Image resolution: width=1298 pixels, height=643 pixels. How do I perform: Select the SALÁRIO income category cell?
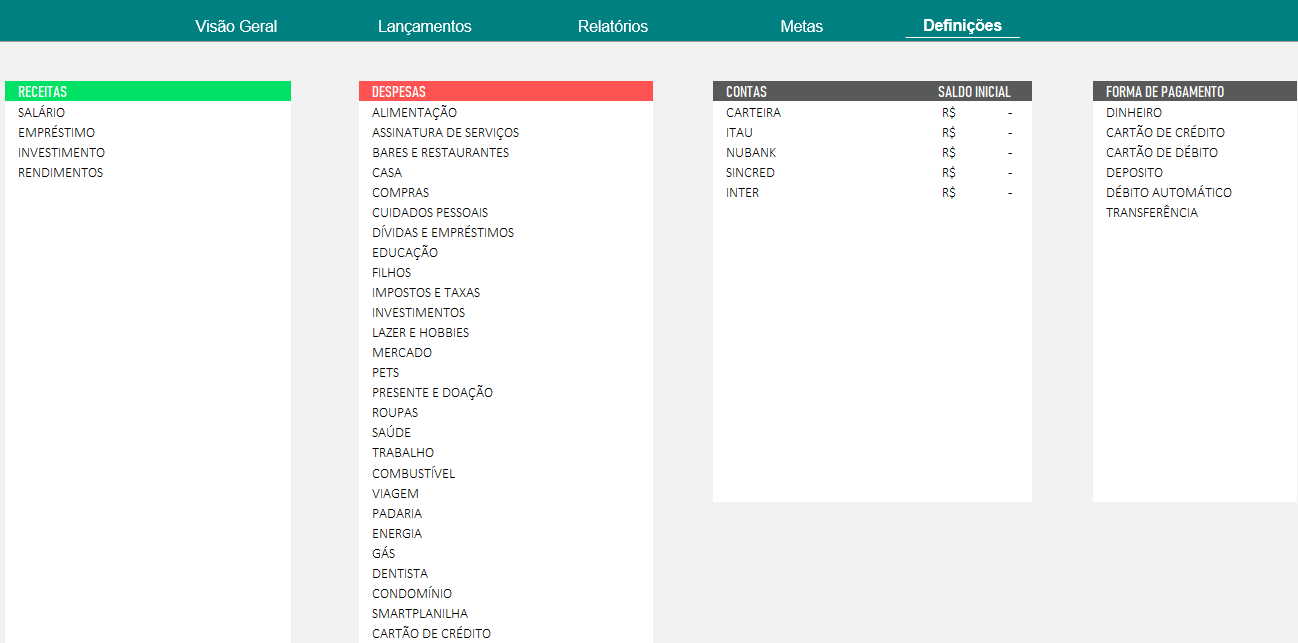click(x=42, y=113)
